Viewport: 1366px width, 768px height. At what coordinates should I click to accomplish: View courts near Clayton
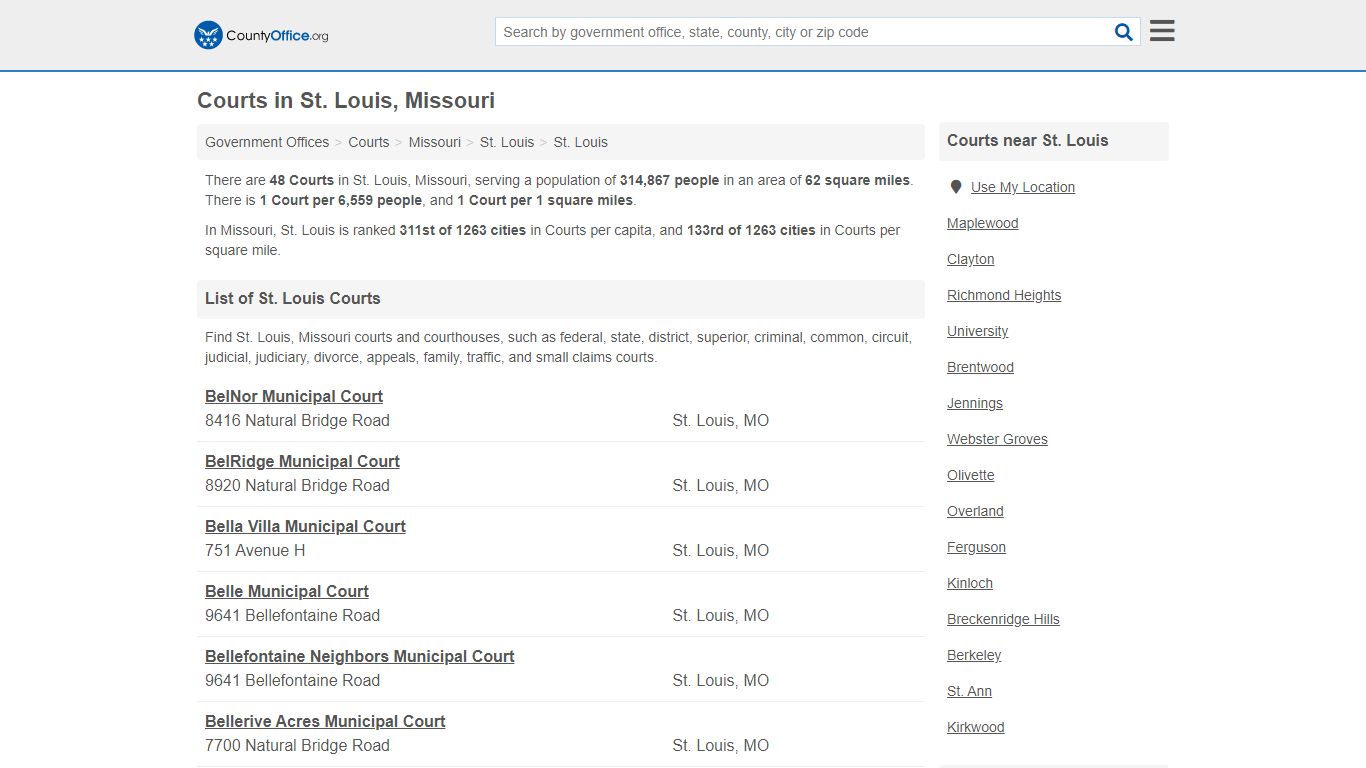tap(971, 259)
